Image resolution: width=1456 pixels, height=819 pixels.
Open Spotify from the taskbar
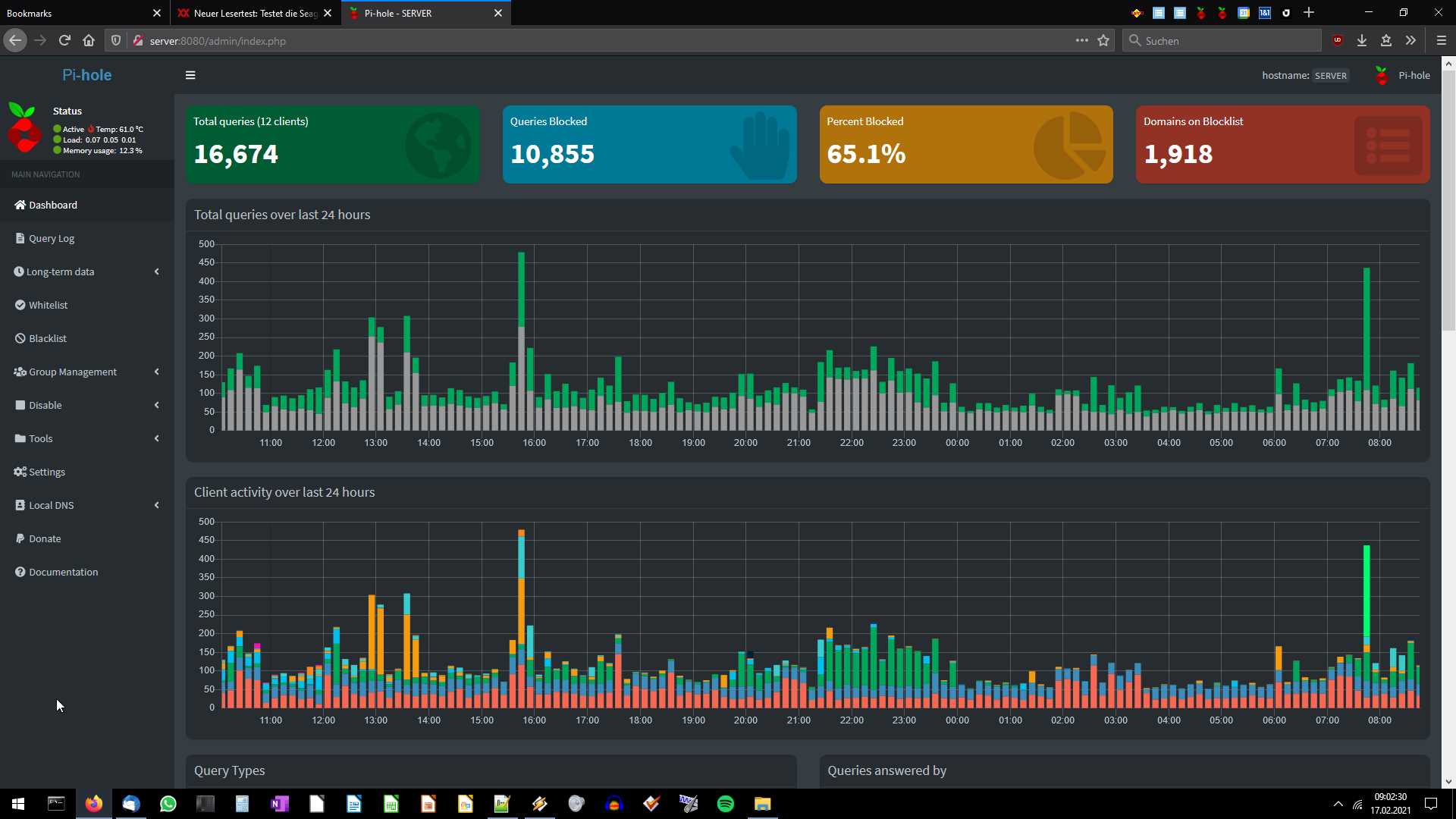(x=726, y=804)
